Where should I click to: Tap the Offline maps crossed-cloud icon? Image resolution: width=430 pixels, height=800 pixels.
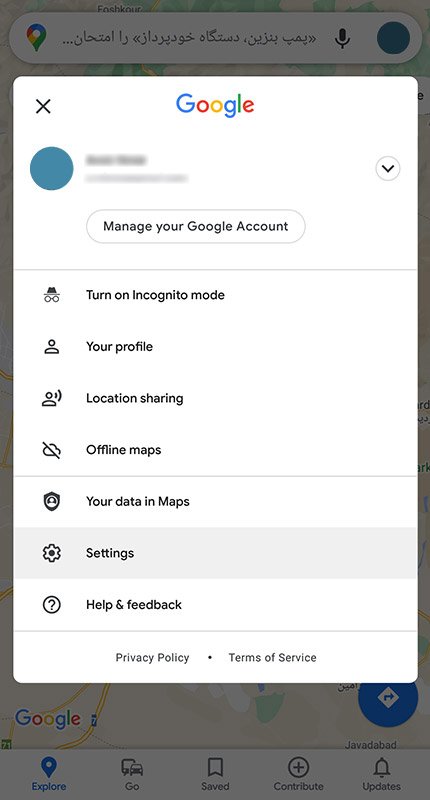point(52,450)
